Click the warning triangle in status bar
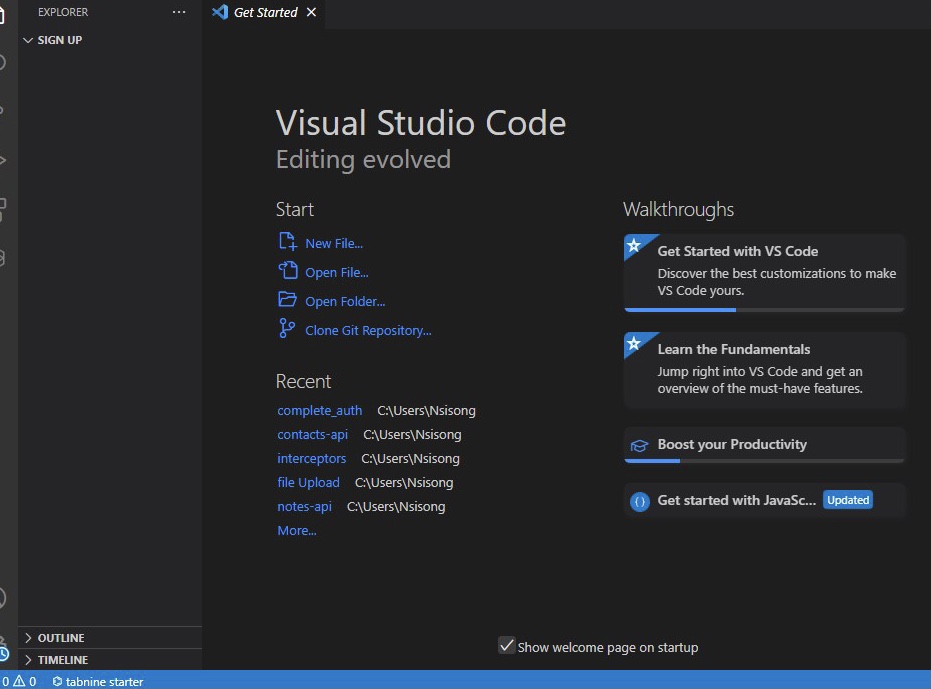The width and height of the screenshot is (931, 689). pyautogui.click(x=20, y=681)
